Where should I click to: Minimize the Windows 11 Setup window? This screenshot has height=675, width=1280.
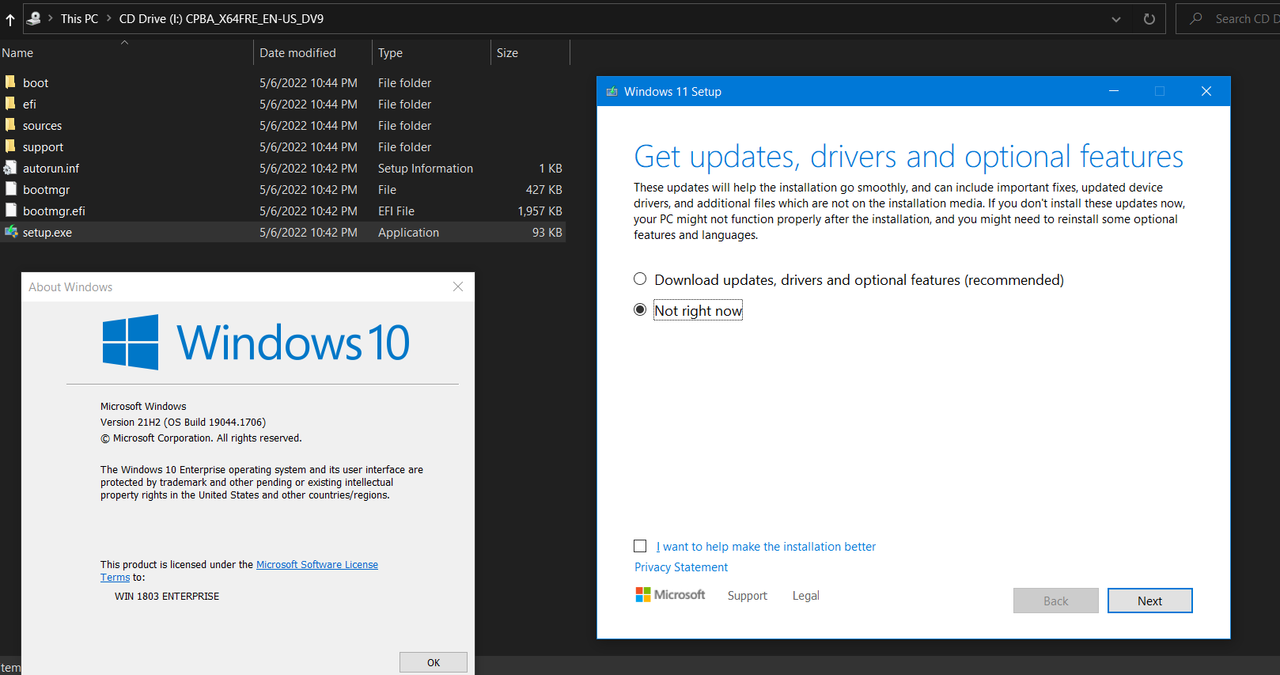pos(1114,91)
